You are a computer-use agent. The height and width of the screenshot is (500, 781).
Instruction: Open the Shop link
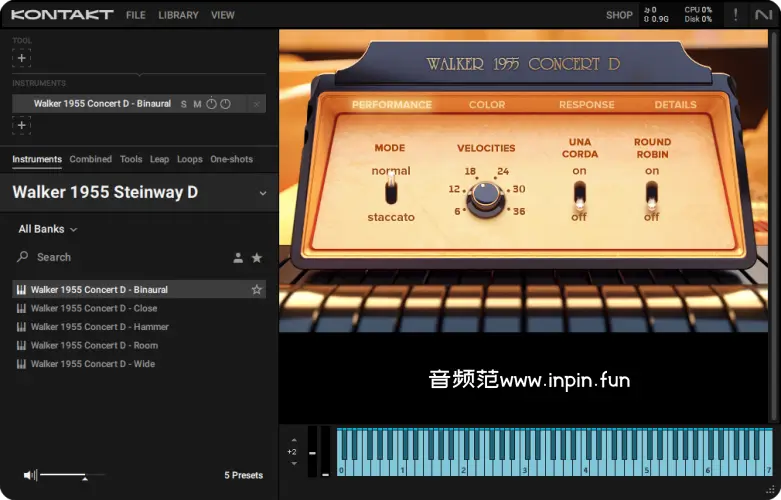(x=619, y=15)
